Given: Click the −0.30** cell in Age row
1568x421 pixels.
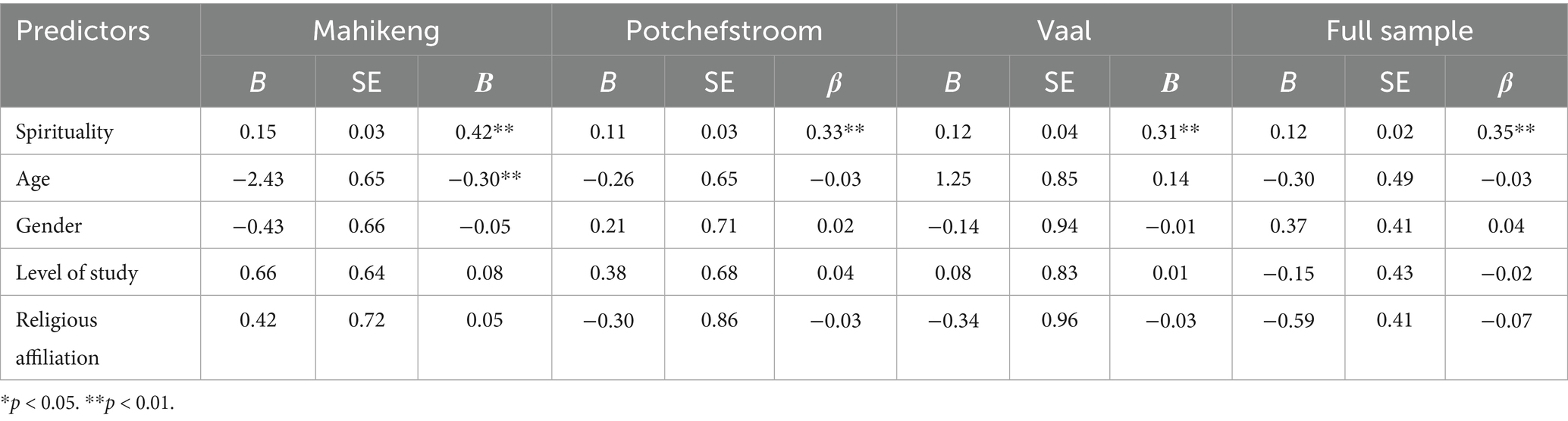Looking at the screenshot, I should pos(484,179).
